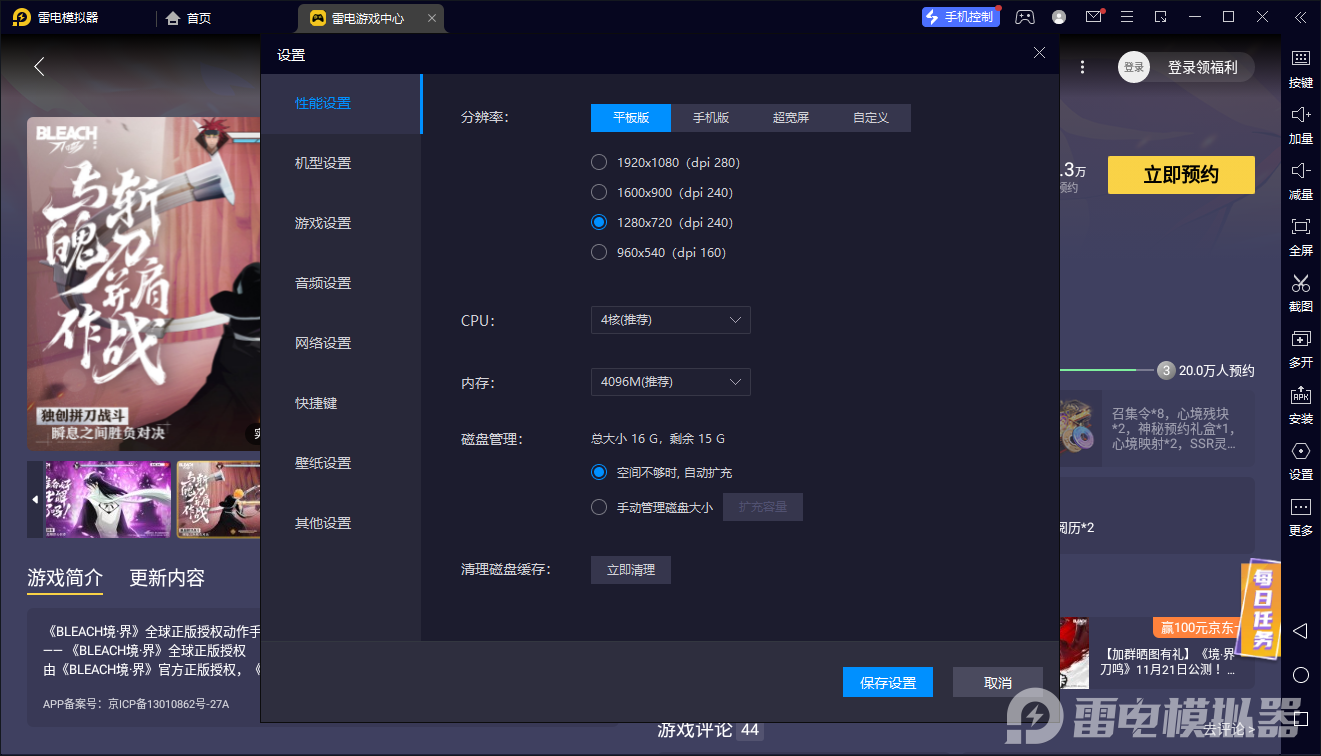1321x756 pixels.
Task: Select 手动管理磁盘大小 disk management option
Action: (x=599, y=506)
